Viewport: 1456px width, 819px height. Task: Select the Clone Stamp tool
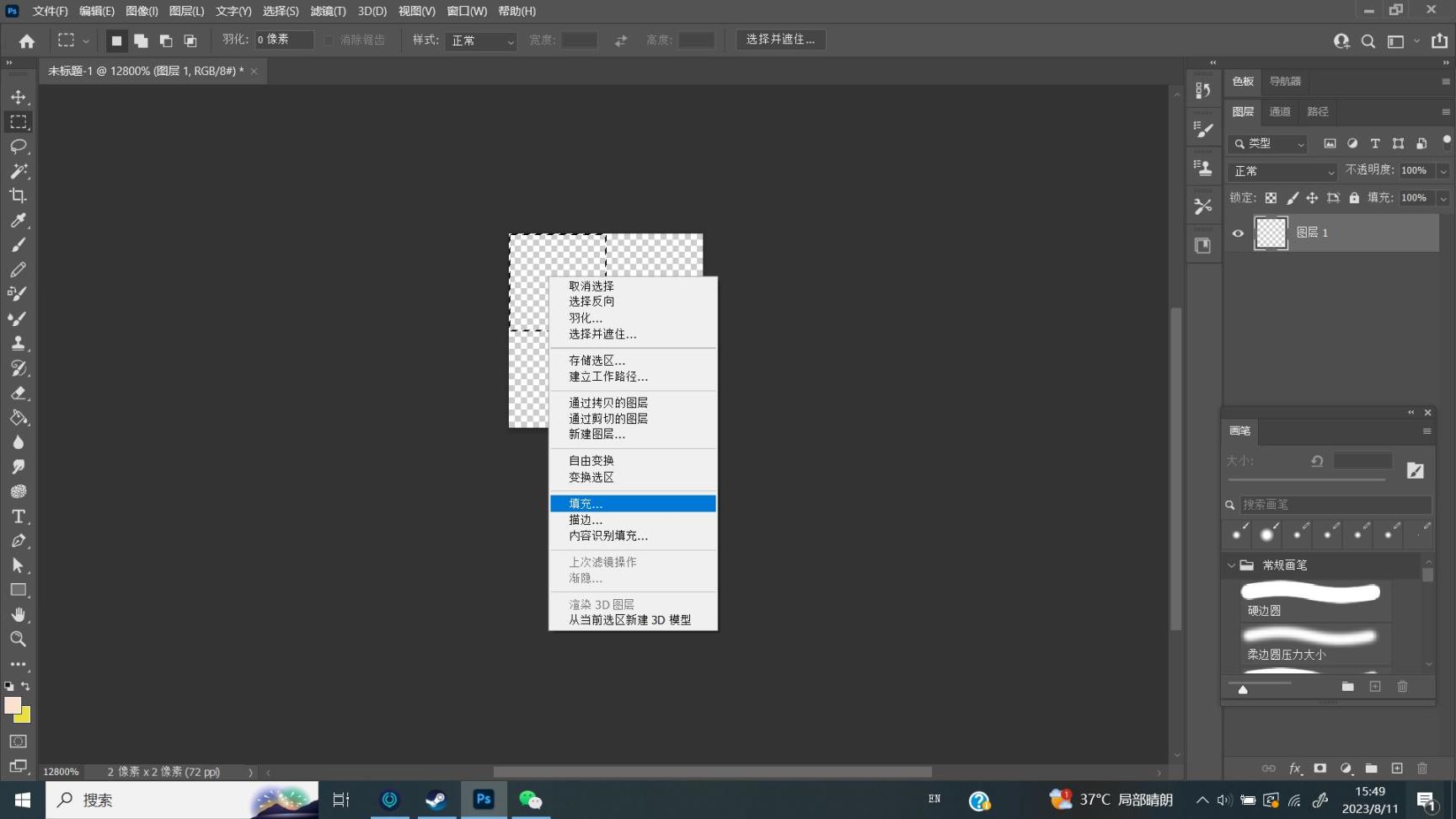tap(19, 344)
